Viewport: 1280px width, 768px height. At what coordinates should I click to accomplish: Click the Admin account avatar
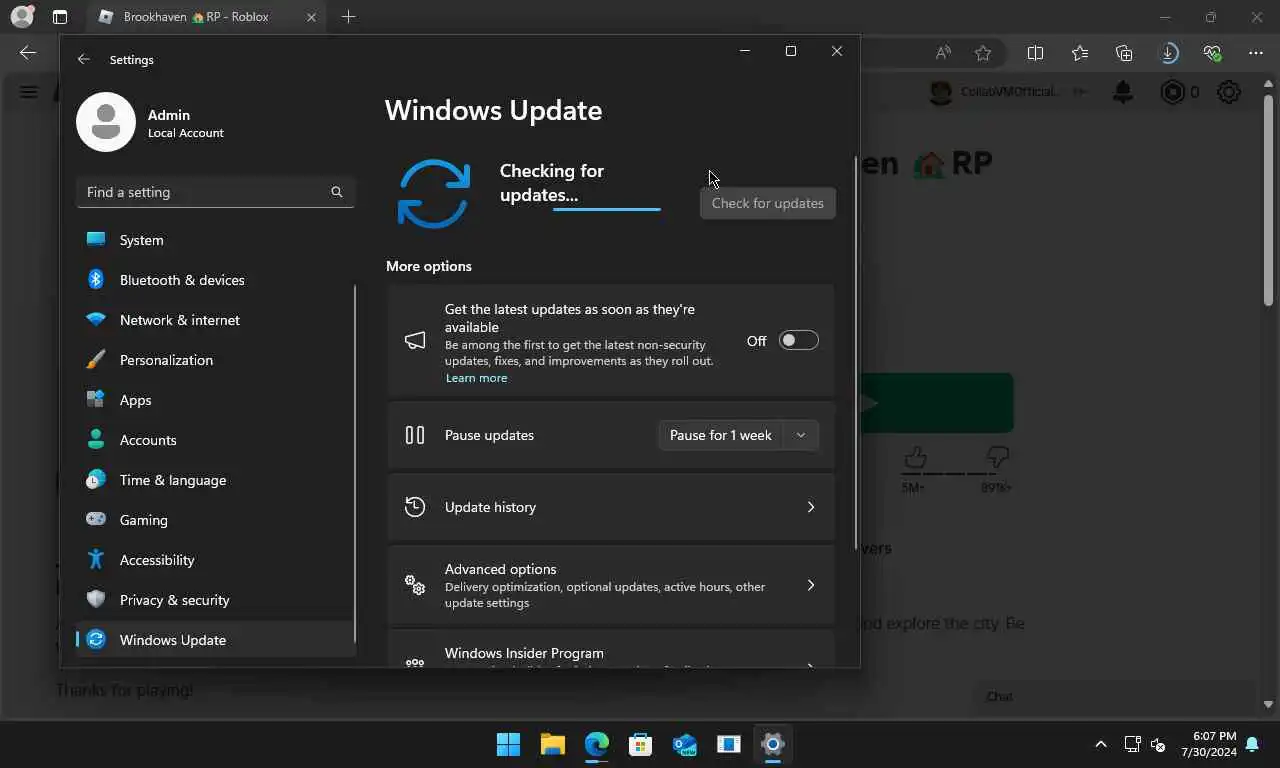point(106,122)
